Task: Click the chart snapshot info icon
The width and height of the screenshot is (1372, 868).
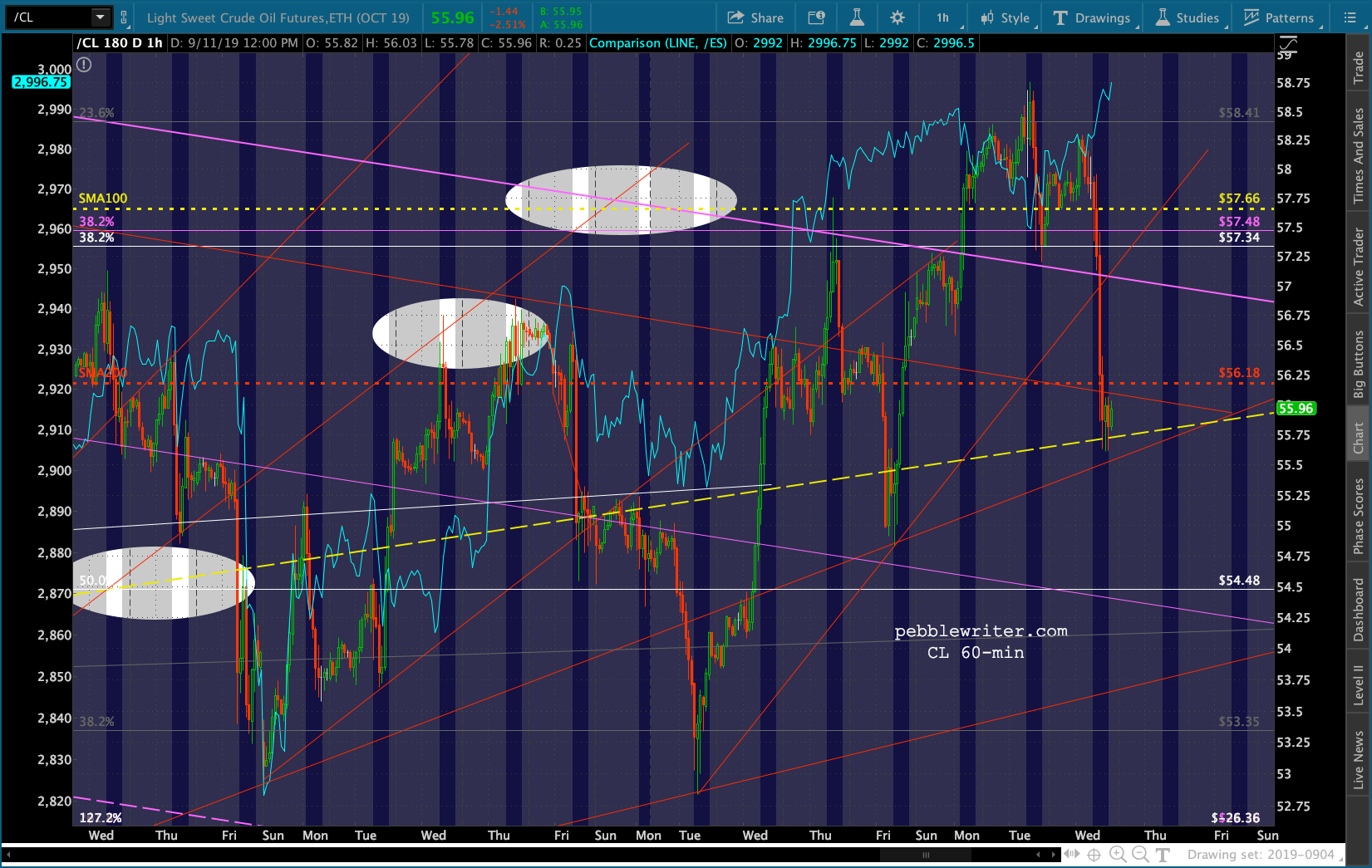Action: (x=817, y=17)
